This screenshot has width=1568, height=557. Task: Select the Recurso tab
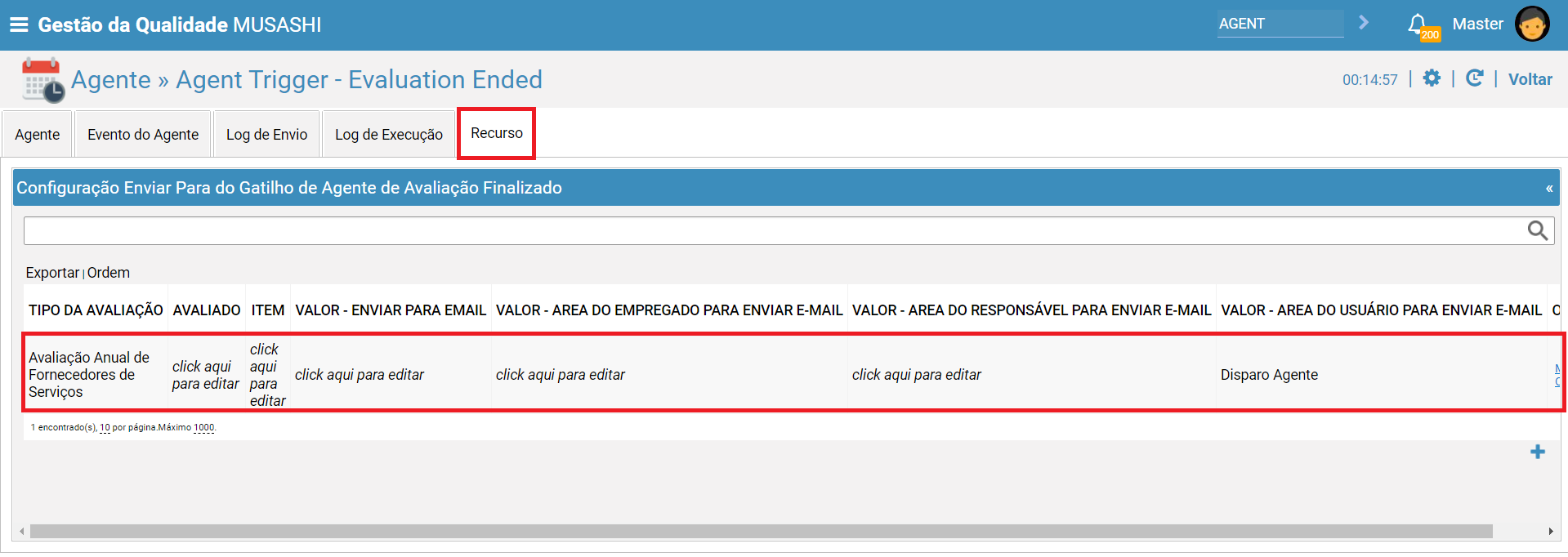497,133
